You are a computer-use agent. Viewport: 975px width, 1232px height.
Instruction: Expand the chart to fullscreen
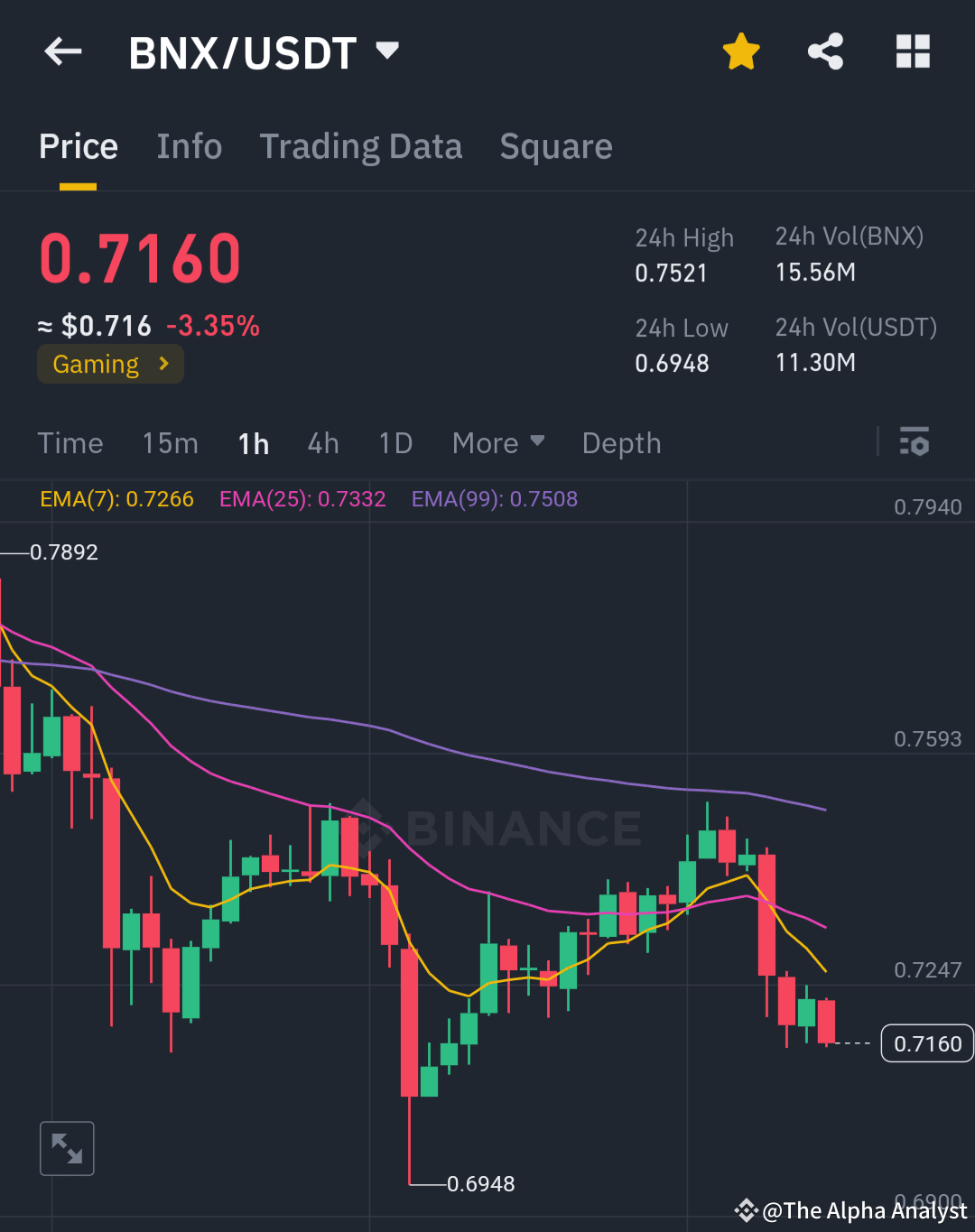[x=67, y=1148]
